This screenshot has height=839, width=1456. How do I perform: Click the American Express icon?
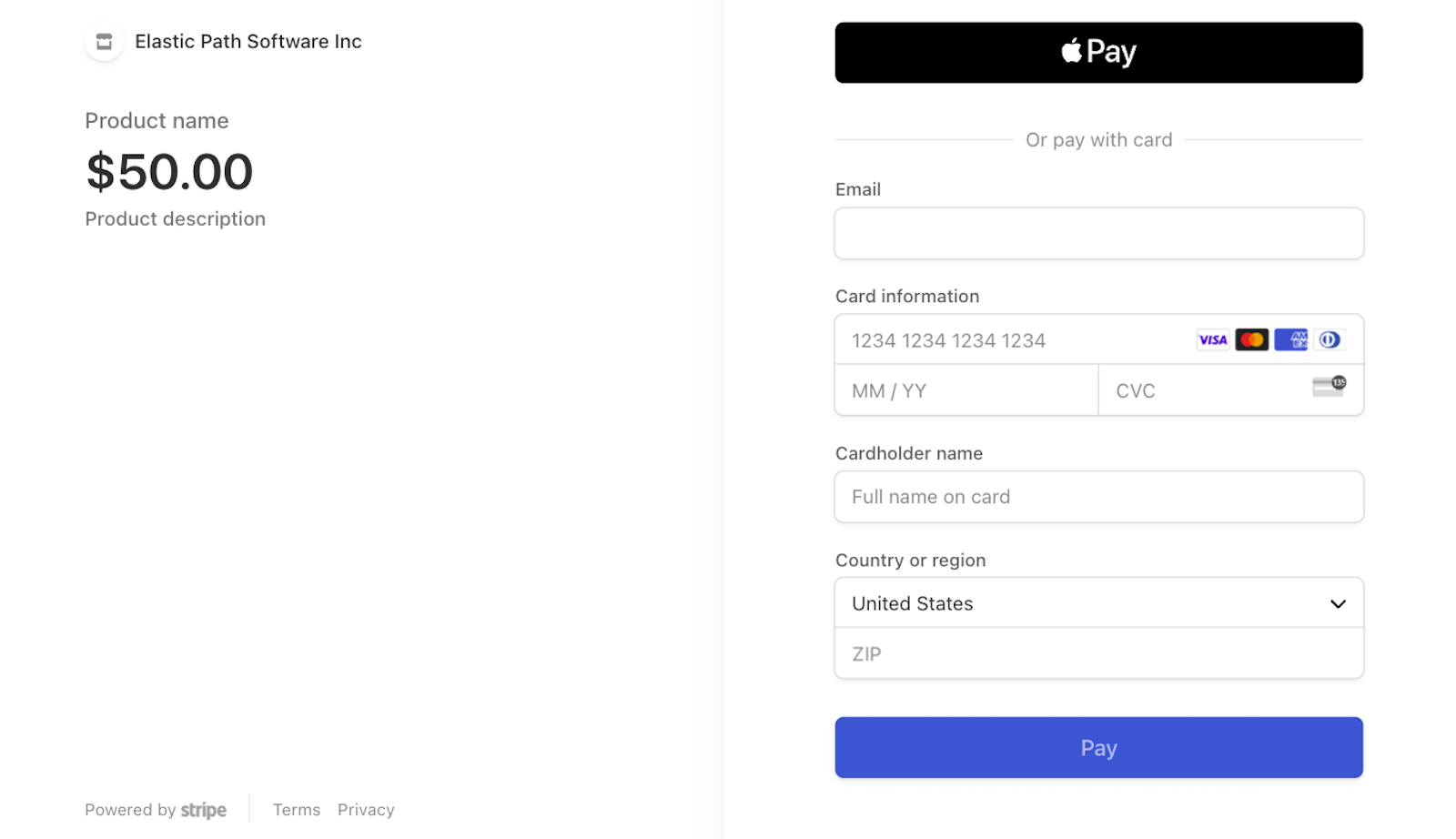tap(1290, 339)
